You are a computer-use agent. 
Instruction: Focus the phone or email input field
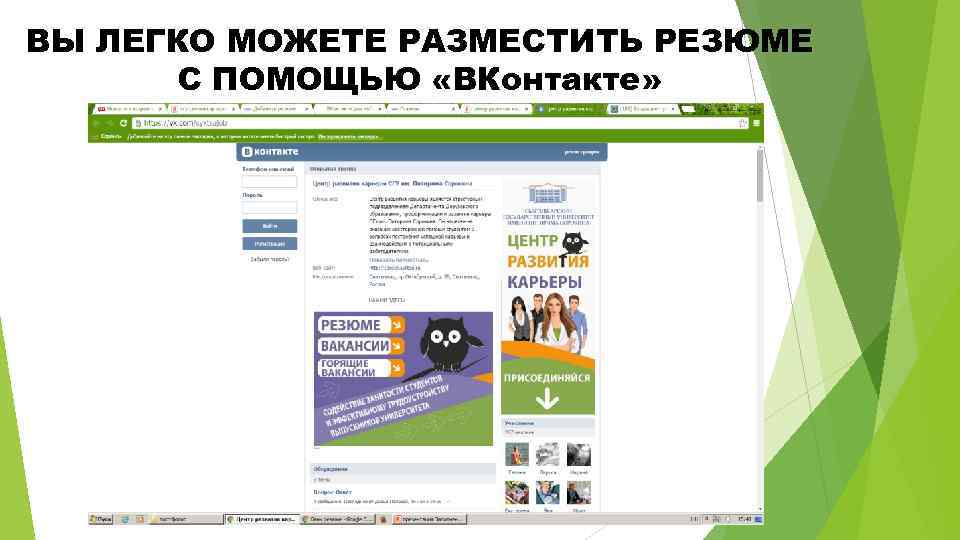(x=269, y=181)
